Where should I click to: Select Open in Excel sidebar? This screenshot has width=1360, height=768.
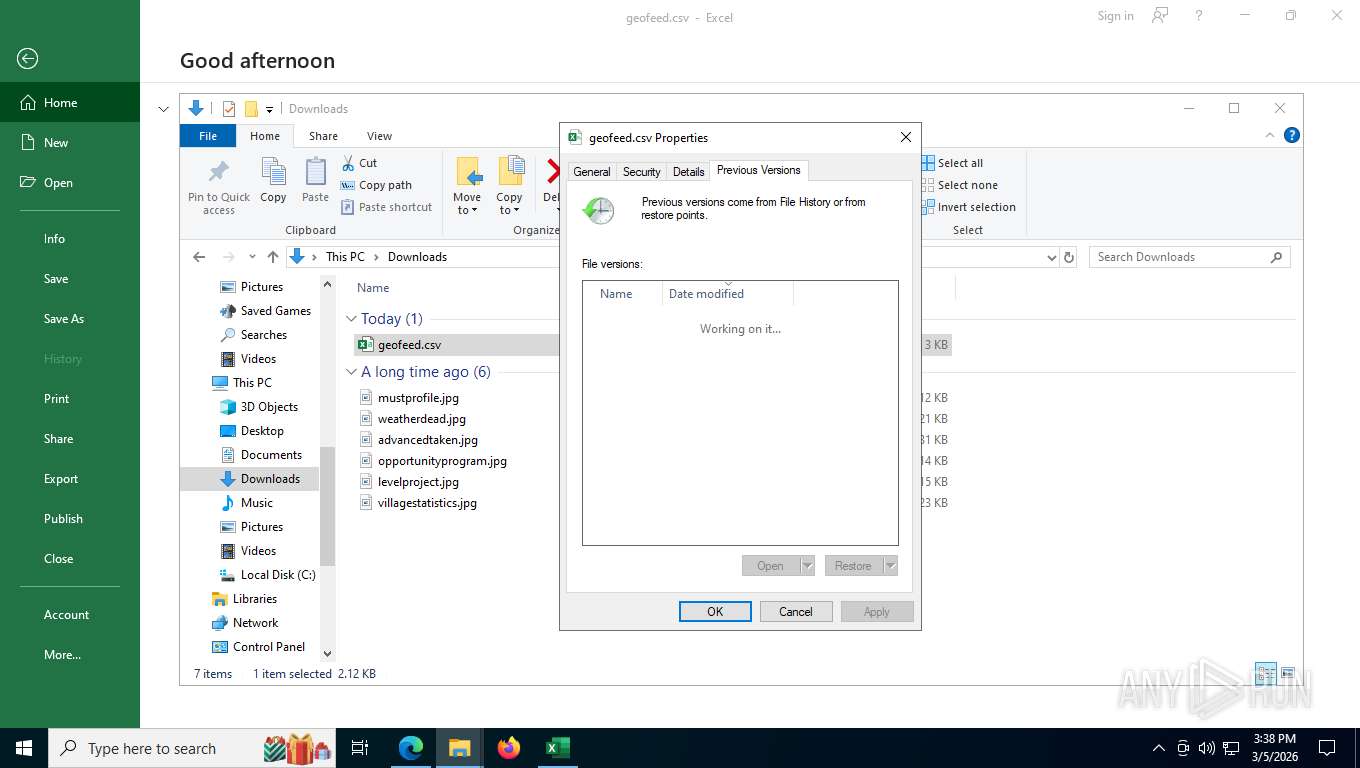(x=70, y=182)
